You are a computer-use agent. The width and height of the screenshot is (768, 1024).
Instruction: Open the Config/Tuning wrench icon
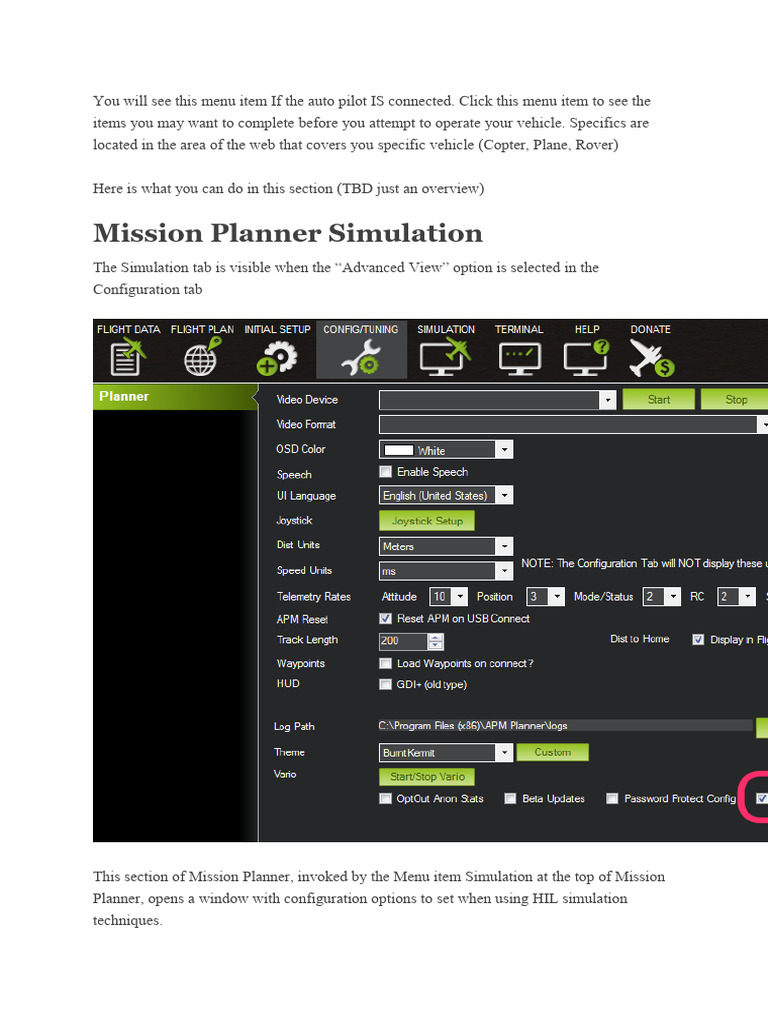click(360, 358)
